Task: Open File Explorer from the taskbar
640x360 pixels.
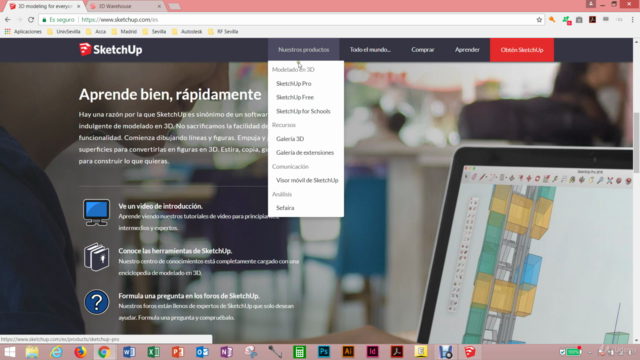Action: coord(32,352)
